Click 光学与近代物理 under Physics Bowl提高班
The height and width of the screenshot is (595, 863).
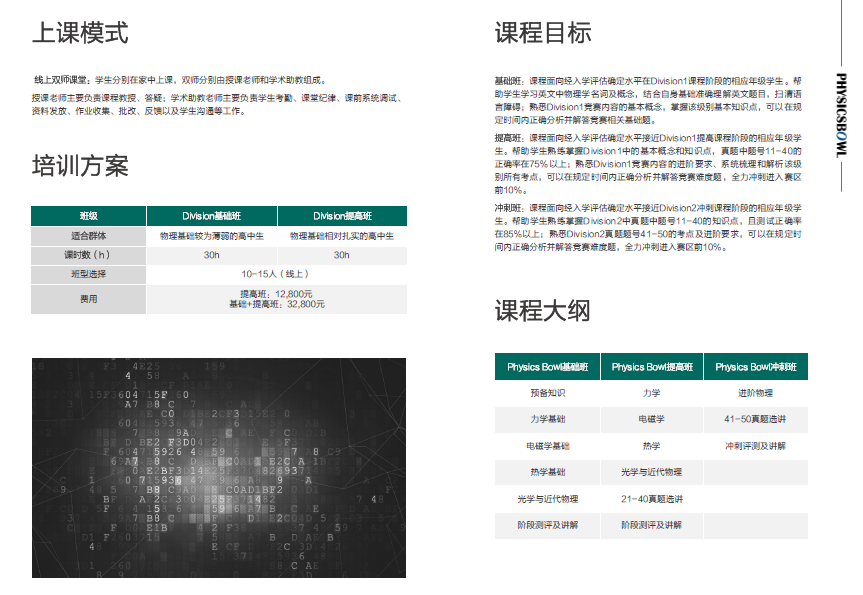click(x=652, y=472)
